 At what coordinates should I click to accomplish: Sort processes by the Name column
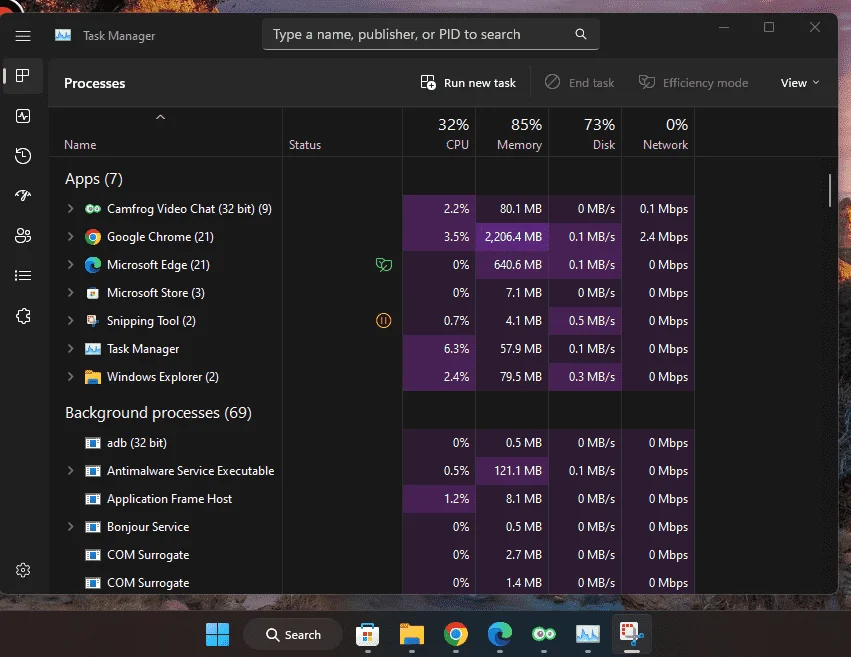pos(166,132)
